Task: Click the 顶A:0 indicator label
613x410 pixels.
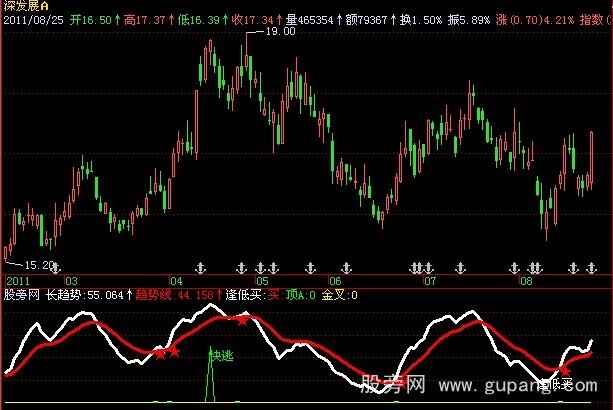Action: 301,296
